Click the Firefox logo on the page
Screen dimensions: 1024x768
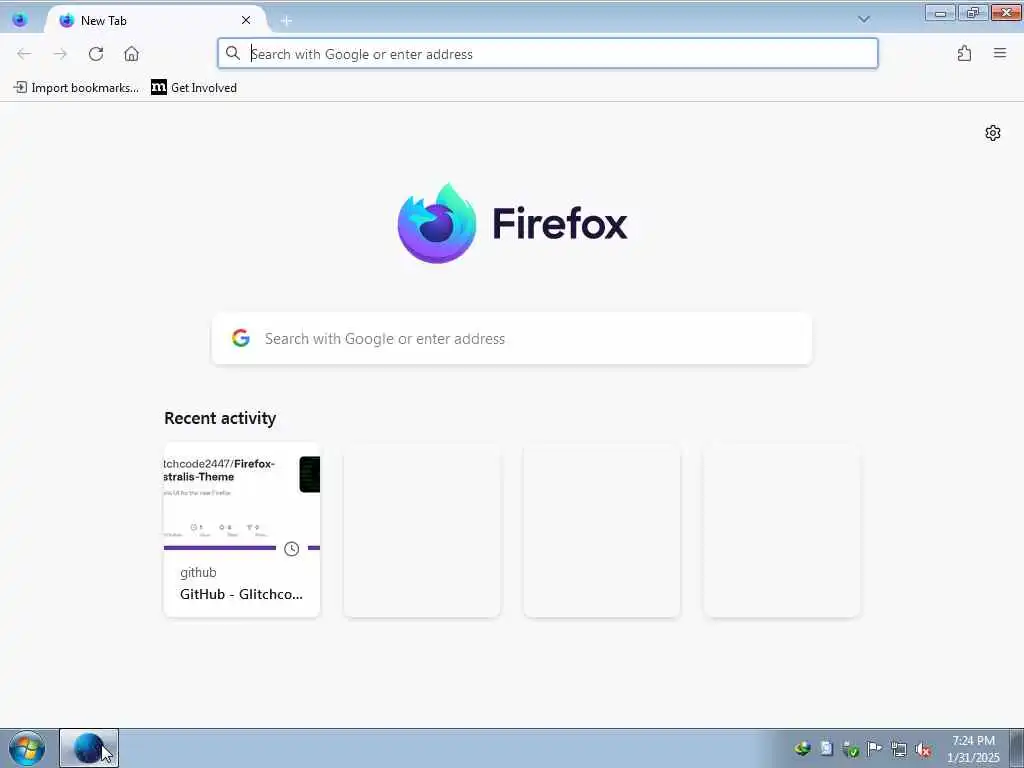[x=513, y=223]
